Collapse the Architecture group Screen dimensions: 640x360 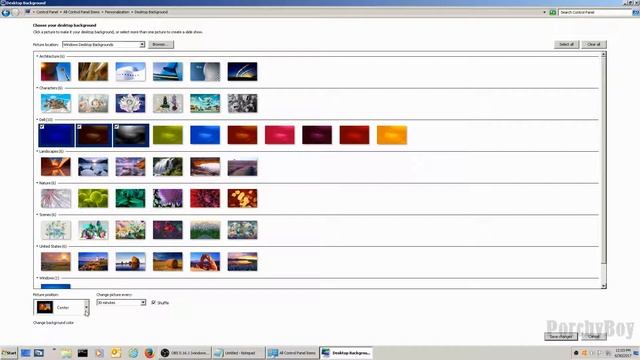click(x=37, y=56)
